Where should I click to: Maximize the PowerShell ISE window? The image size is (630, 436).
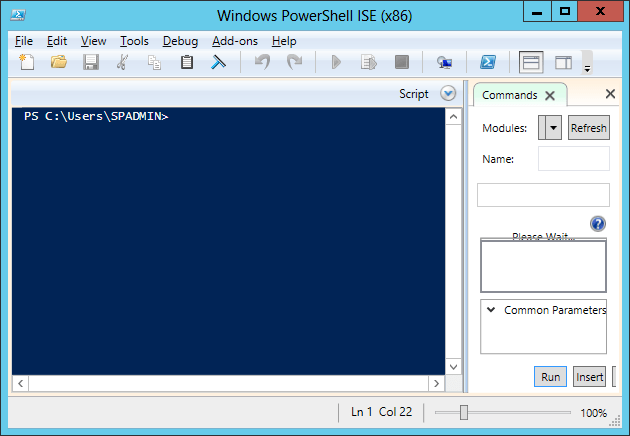click(x=565, y=12)
